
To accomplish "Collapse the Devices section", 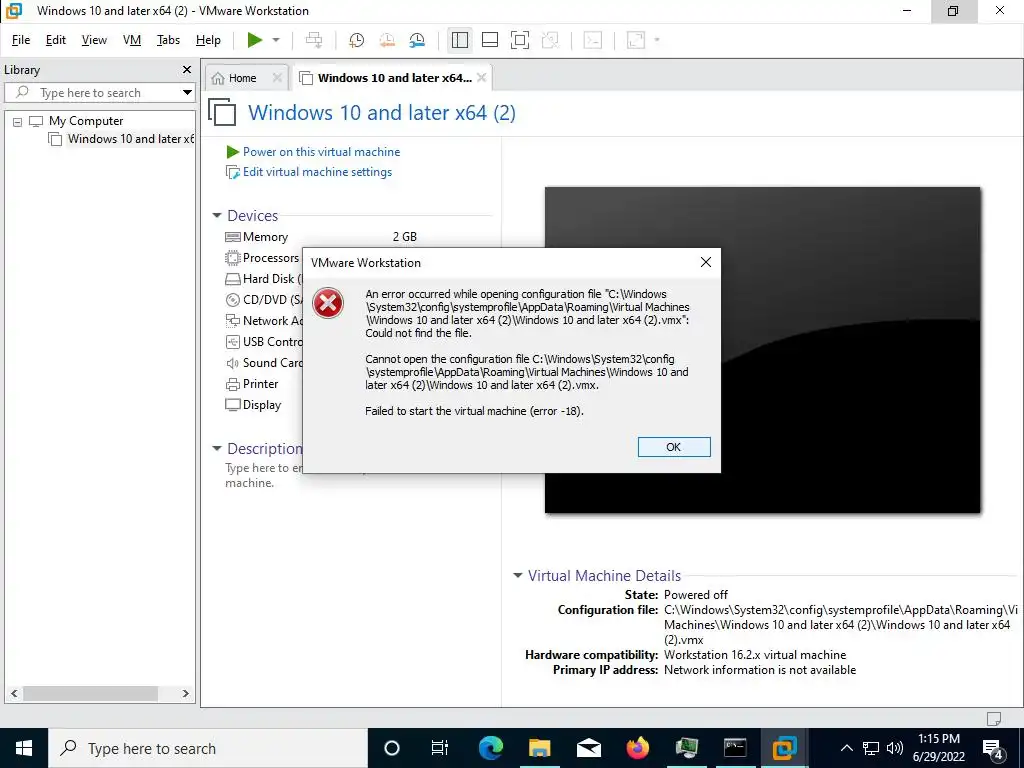I will coord(217,215).
